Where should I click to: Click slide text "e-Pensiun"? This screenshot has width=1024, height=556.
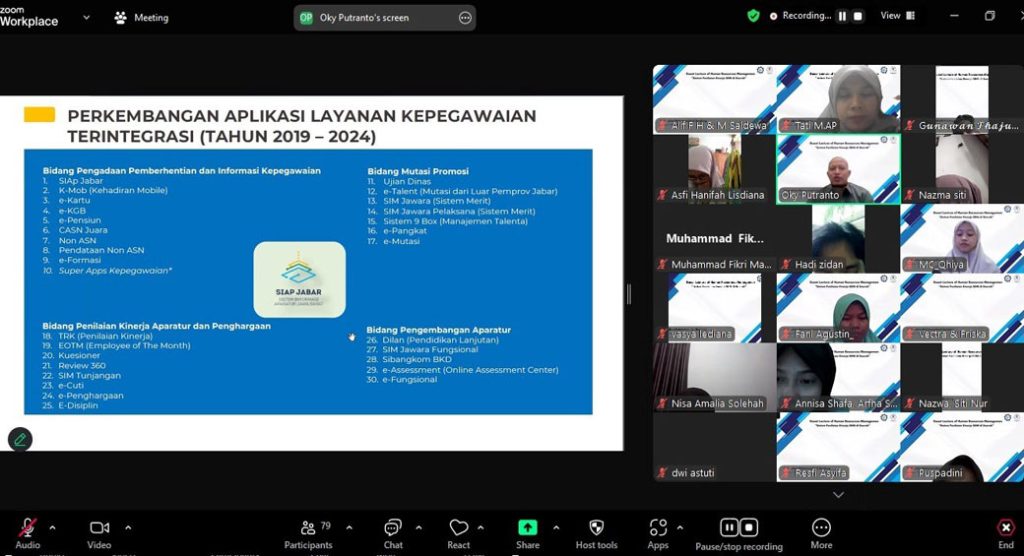pyautogui.click(x=80, y=220)
